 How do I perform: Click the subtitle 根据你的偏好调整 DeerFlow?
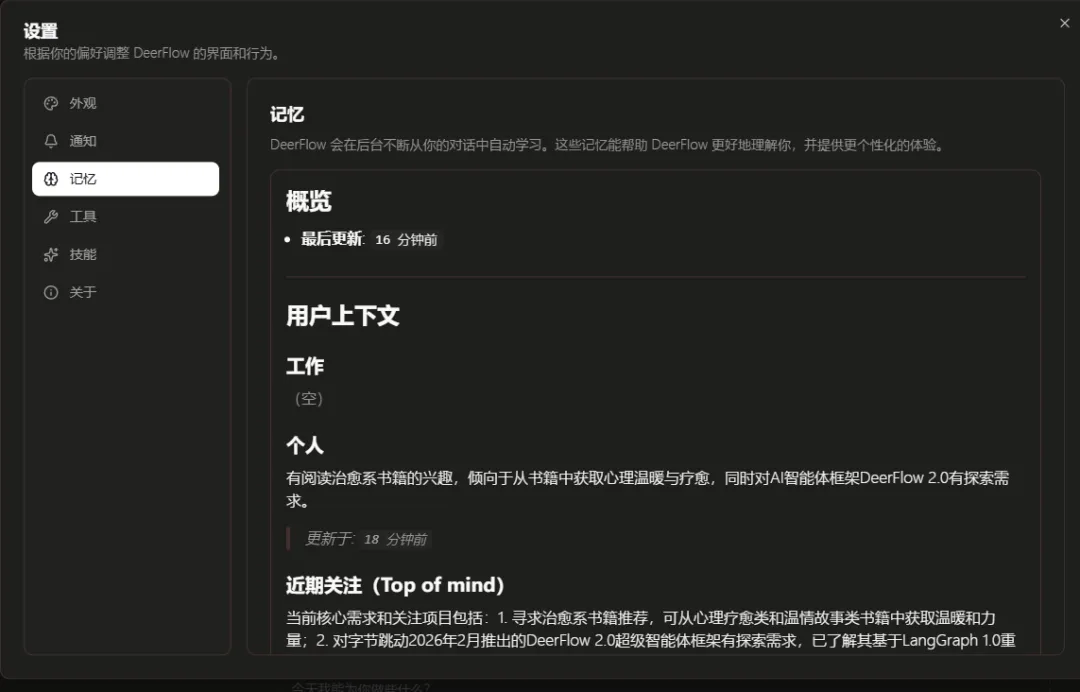click(153, 54)
